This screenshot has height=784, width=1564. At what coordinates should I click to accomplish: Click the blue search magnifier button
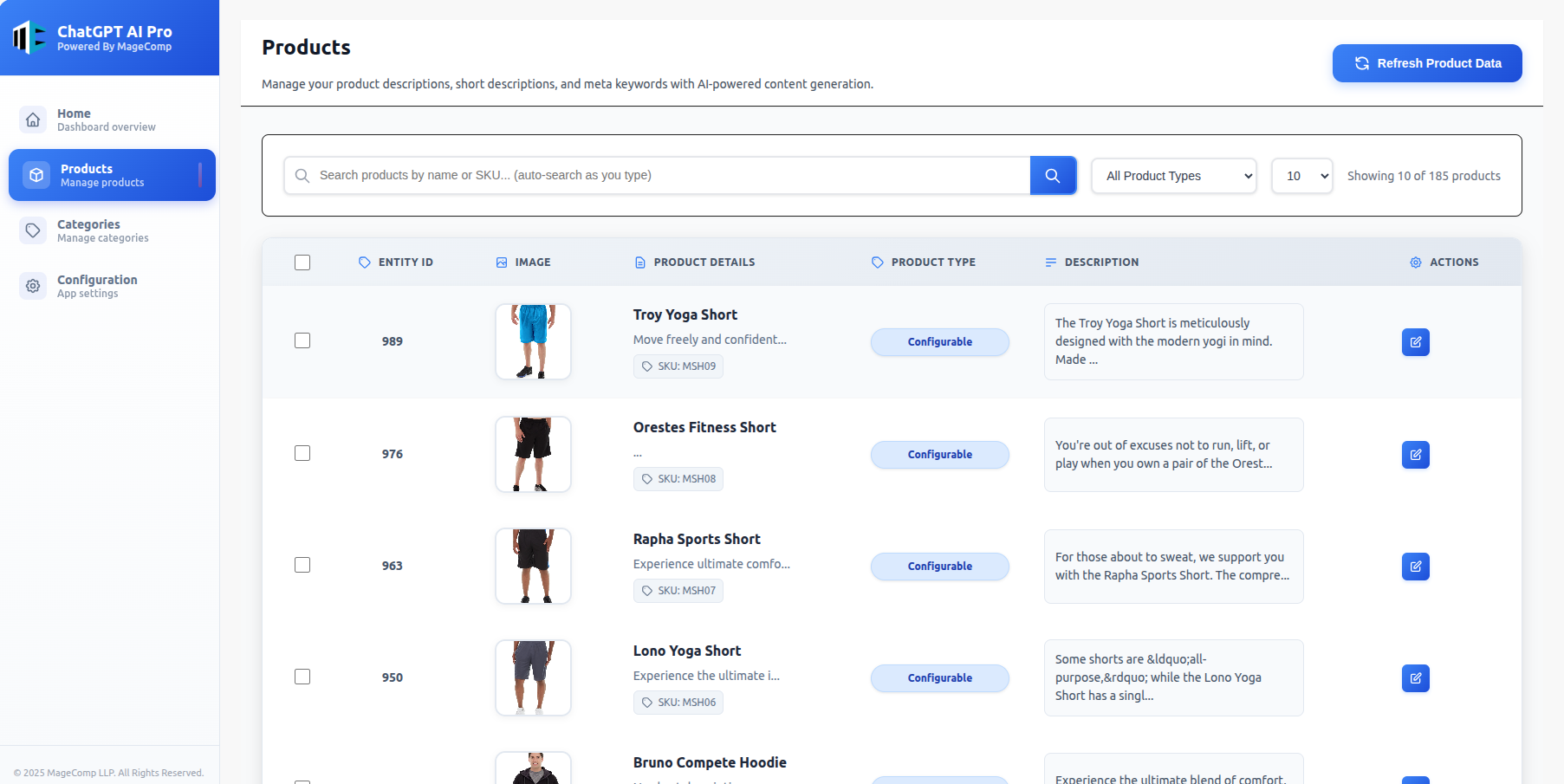click(x=1053, y=176)
